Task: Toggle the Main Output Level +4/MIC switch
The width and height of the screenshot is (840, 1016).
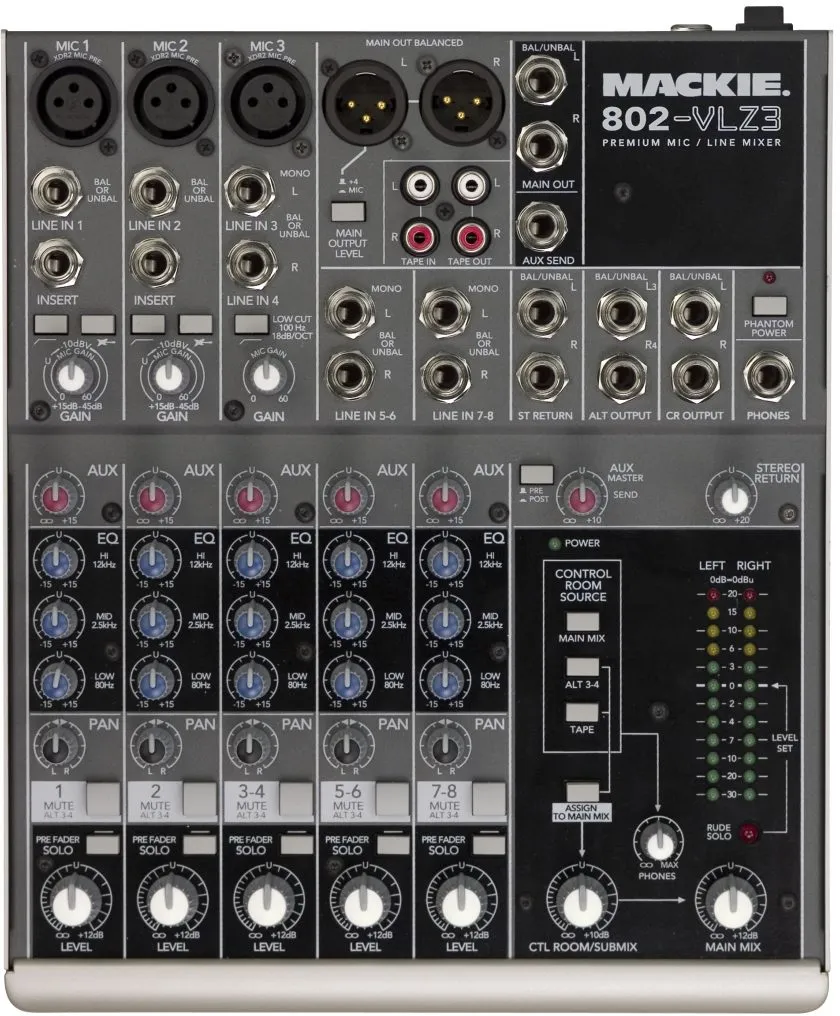Action: click(x=348, y=212)
